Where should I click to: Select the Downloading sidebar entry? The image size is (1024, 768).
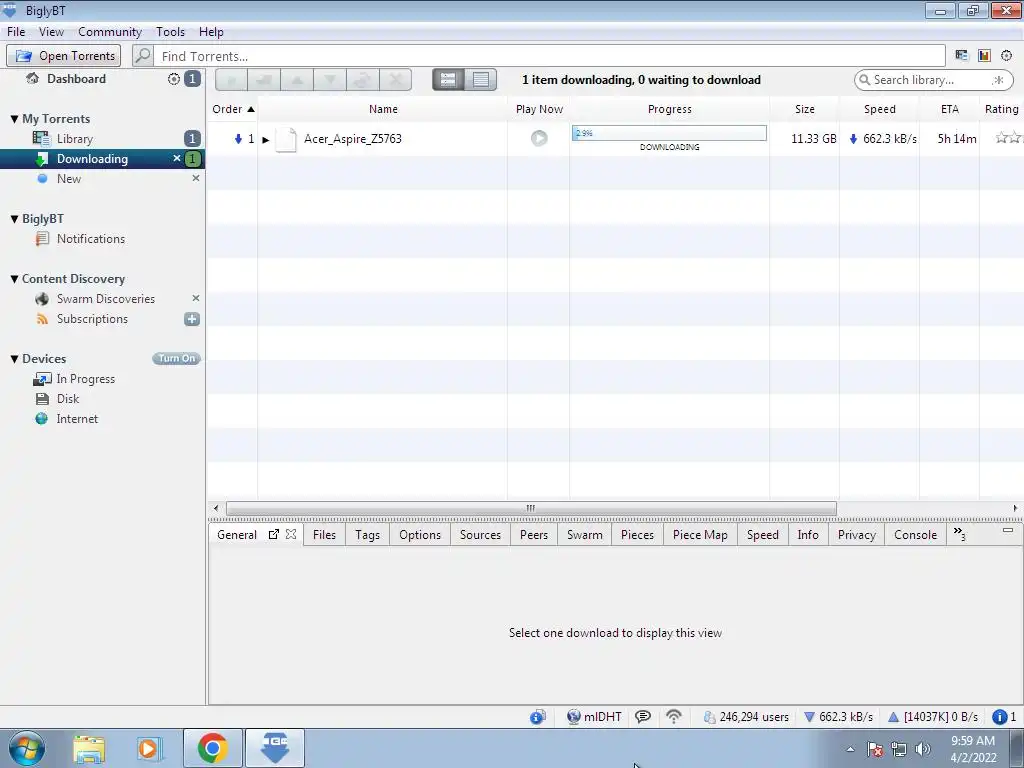[92, 159]
